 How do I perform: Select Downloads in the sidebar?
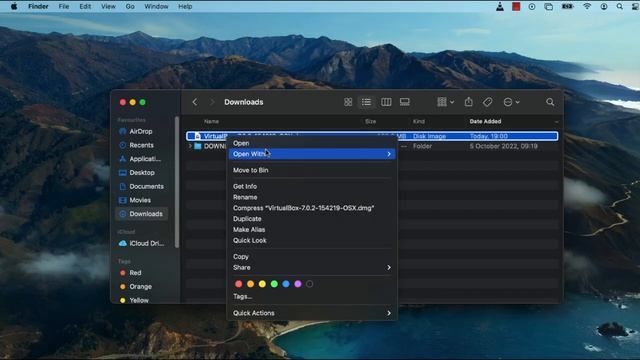[141, 214]
